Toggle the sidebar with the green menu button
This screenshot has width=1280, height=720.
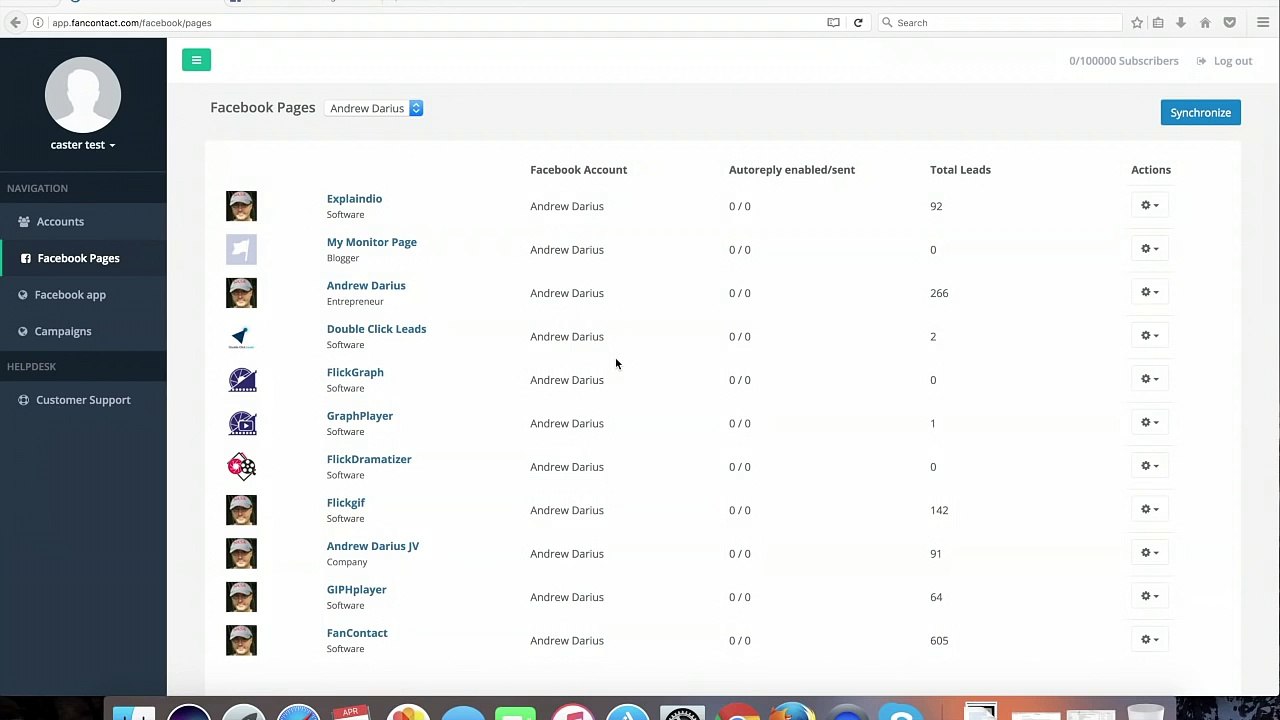coord(196,60)
